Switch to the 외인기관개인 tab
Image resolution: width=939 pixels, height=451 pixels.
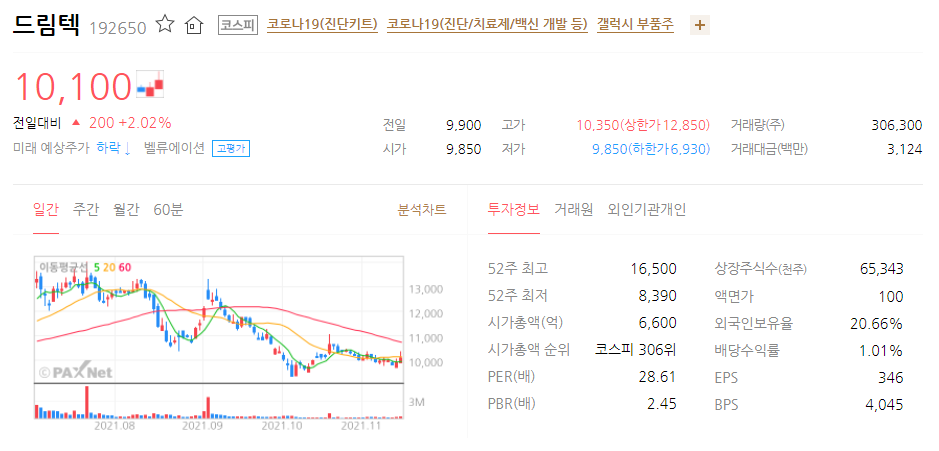(647, 210)
